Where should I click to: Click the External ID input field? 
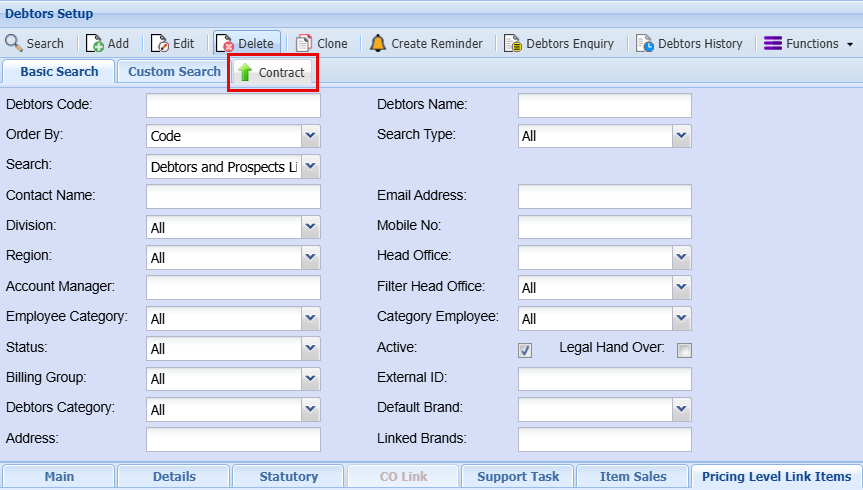(605, 379)
